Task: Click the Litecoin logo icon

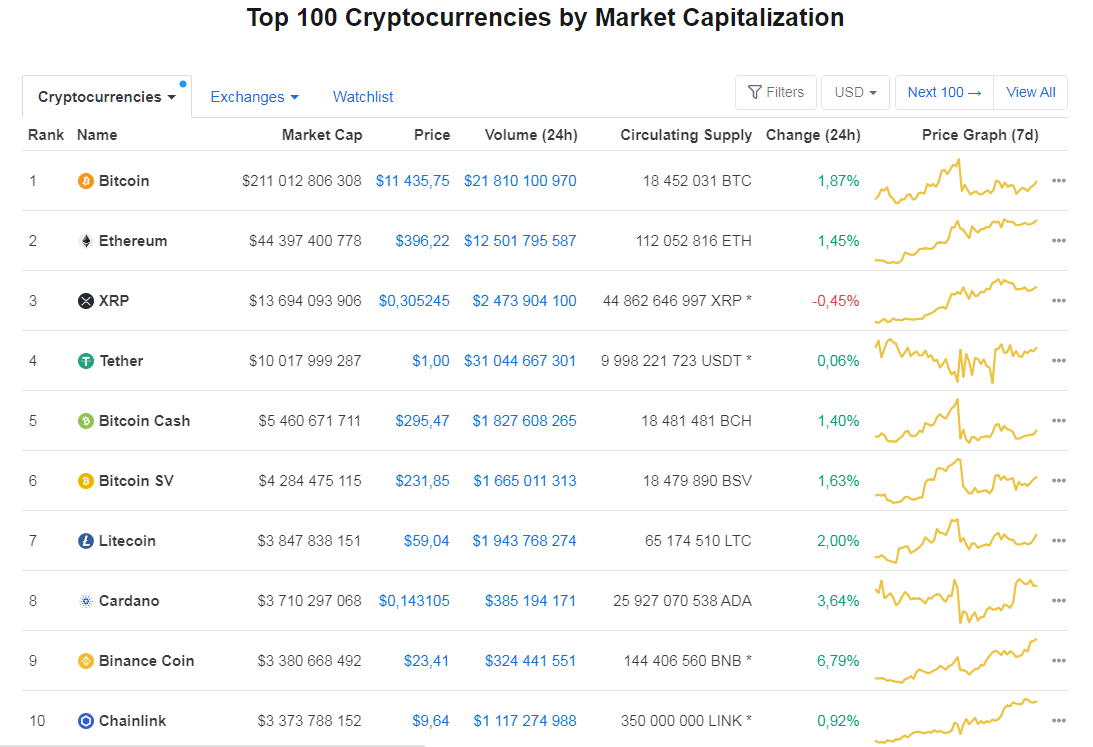Action: coord(86,541)
